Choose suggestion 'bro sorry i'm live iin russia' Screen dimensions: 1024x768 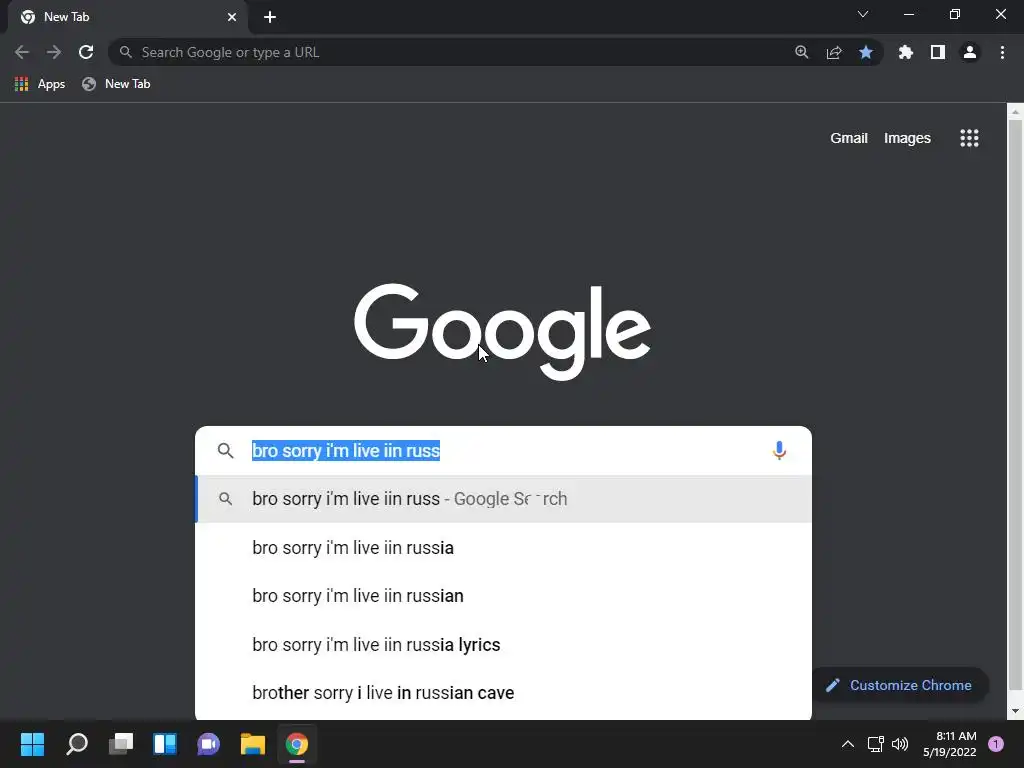pyautogui.click(x=504, y=547)
